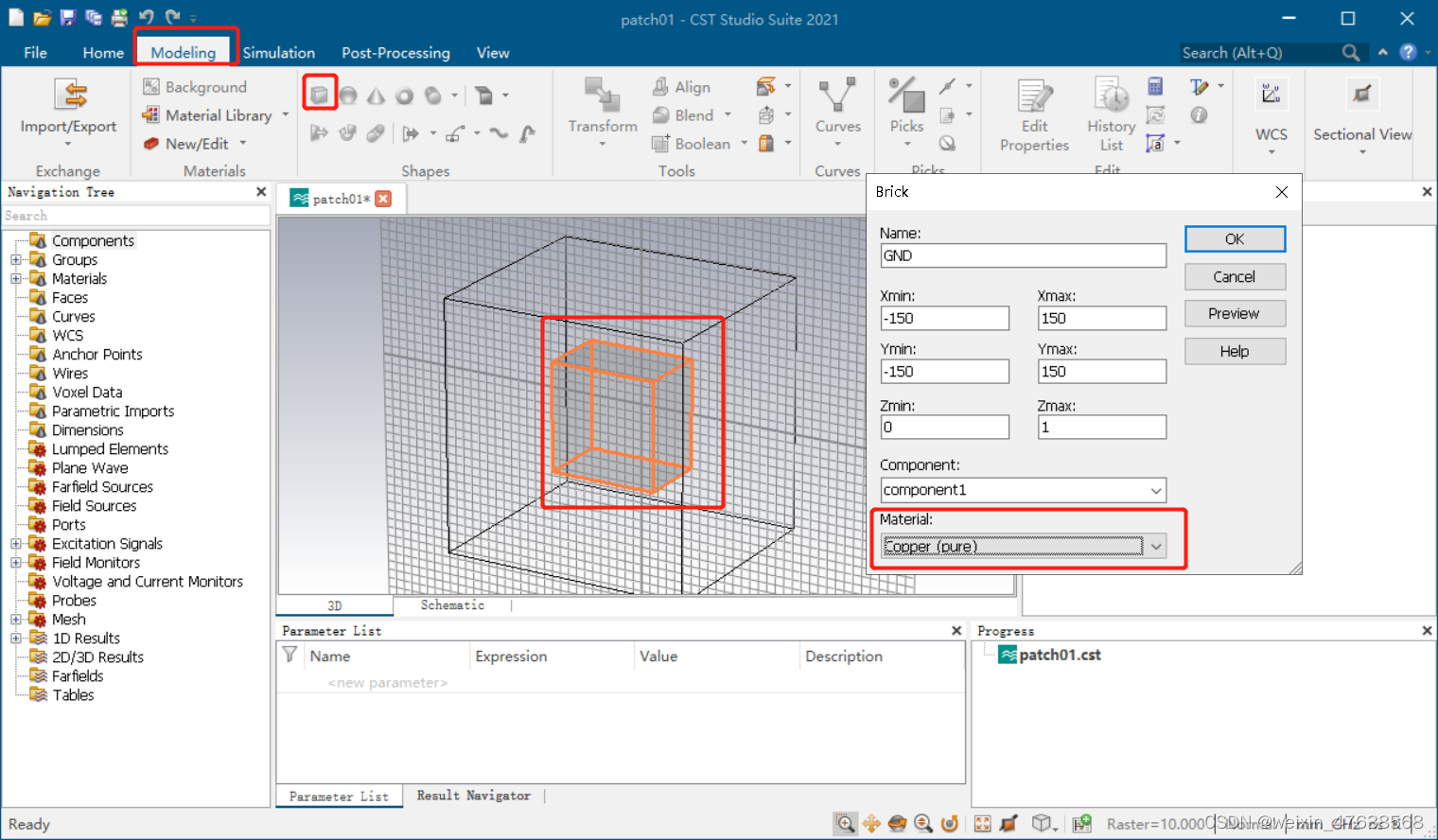The height and width of the screenshot is (840, 1438).
Task: Expand the Groups tree node
Action: (x=15, y=260)
